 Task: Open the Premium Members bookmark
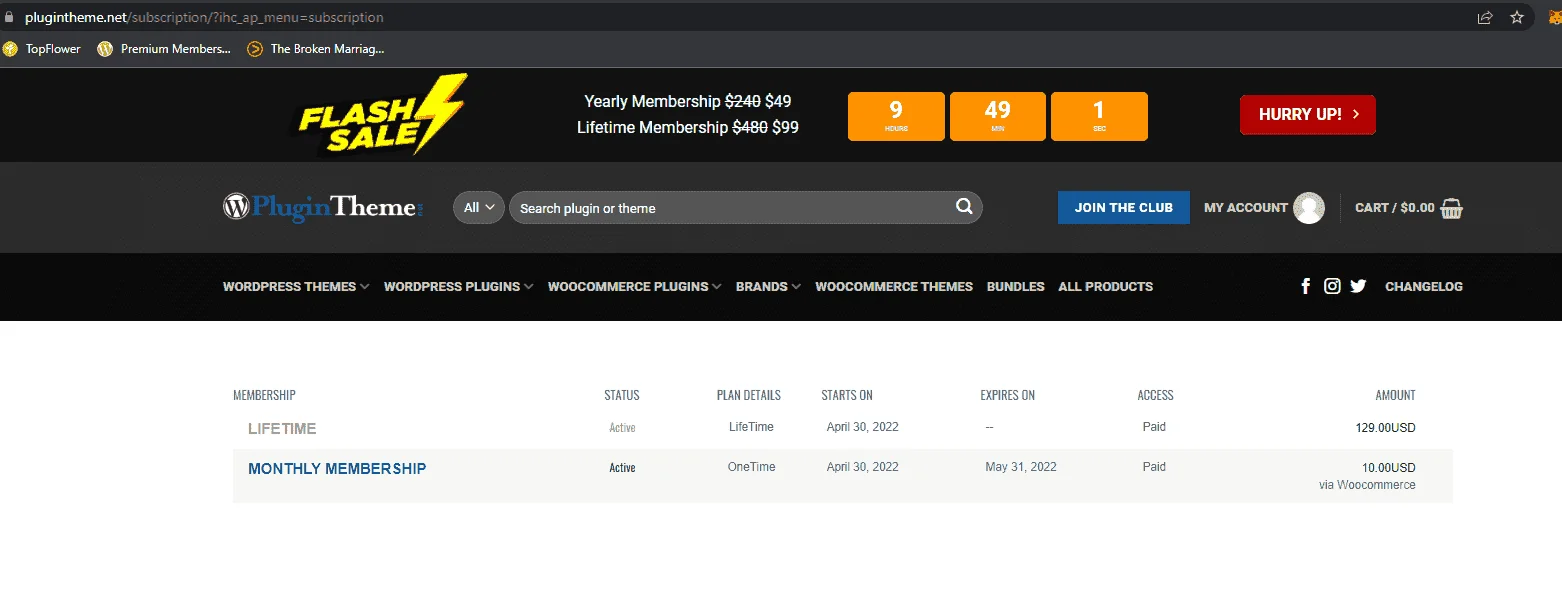pyautogui.click(x=164, y=48)
